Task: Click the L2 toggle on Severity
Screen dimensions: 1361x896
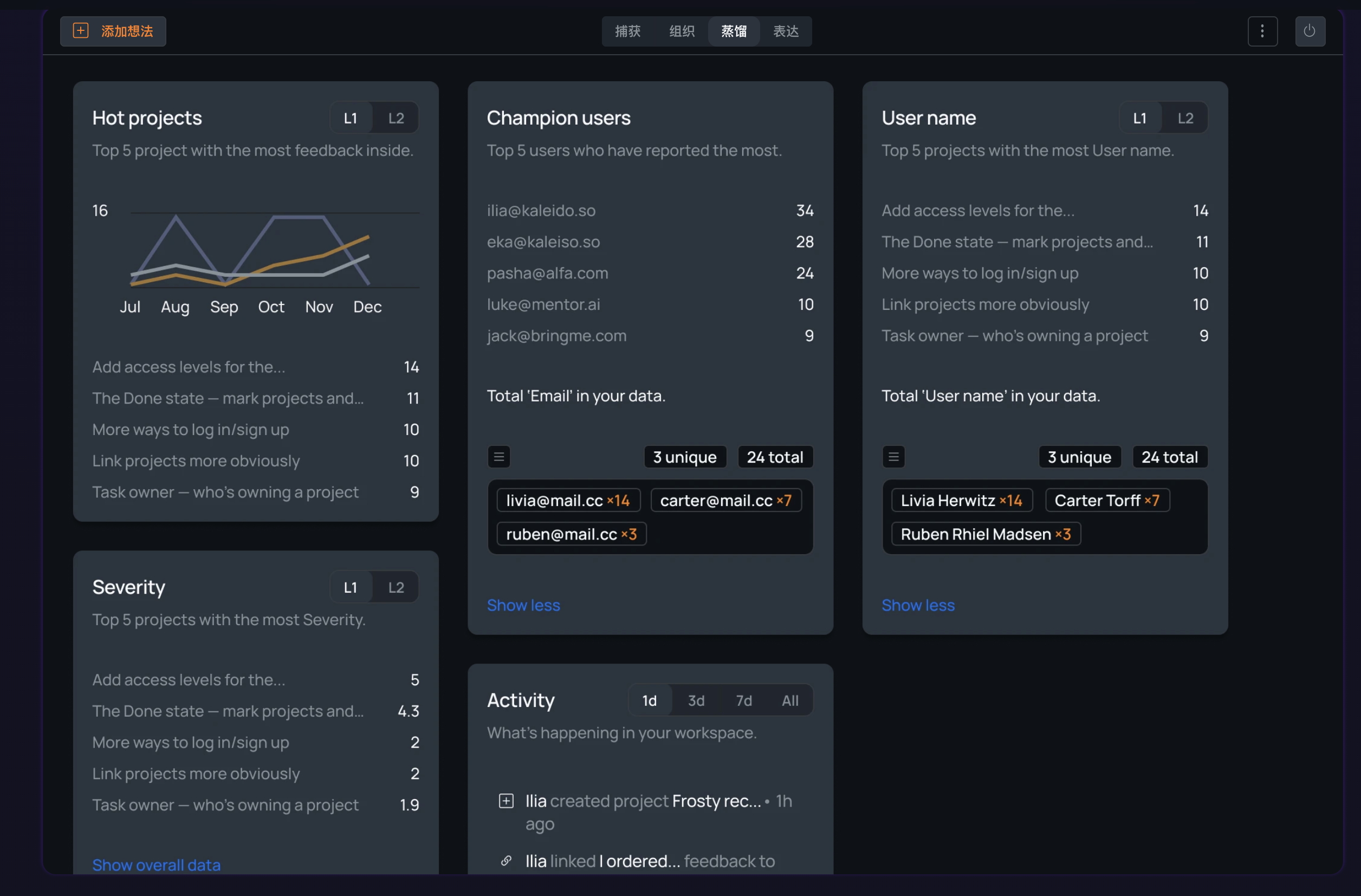Action: (395, 586)
